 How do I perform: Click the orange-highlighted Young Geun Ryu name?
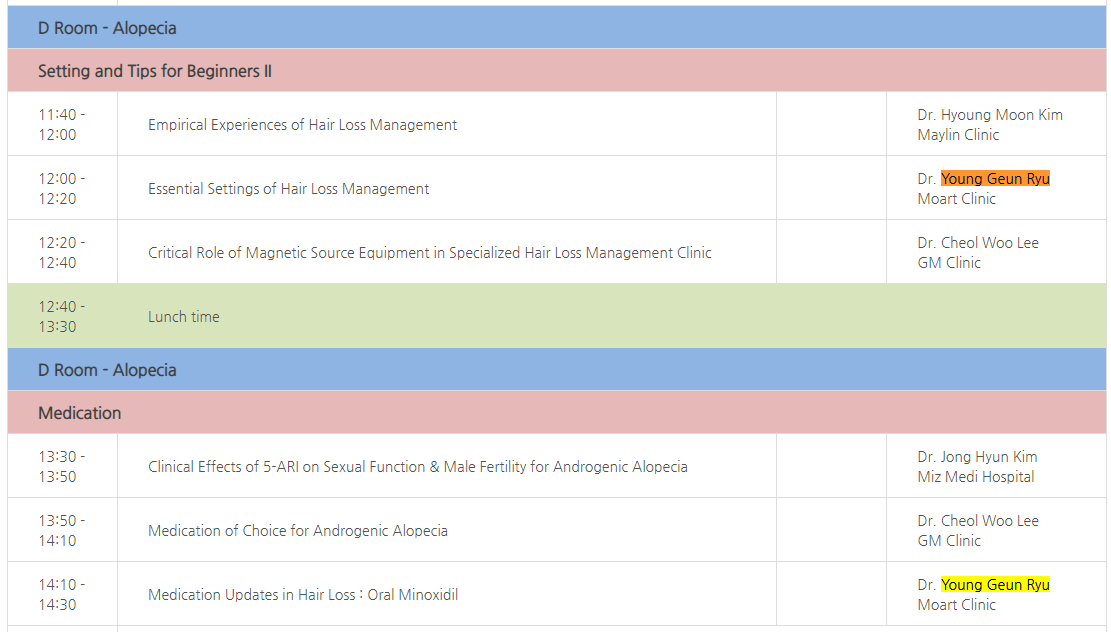pyautogui.click(x=995, y=179)
